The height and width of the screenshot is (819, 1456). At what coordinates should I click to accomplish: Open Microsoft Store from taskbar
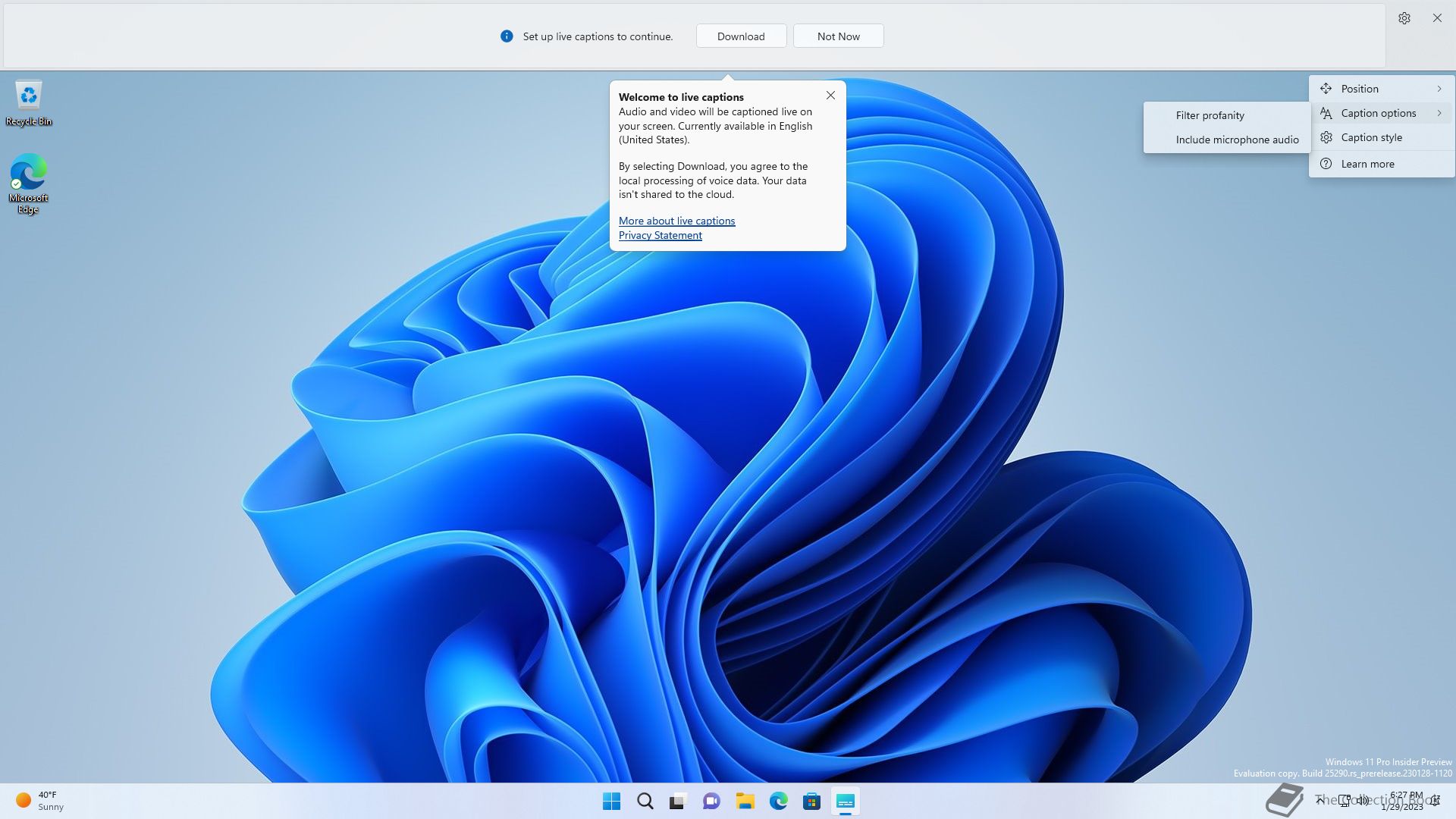click(811, 801)
